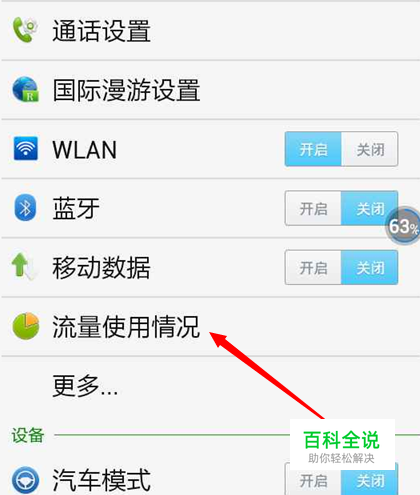The height and width of the screenshot is (495, 420).
Task: Open 通话设置 call settings
Action: pyautogui.click(x=210, y=31)
